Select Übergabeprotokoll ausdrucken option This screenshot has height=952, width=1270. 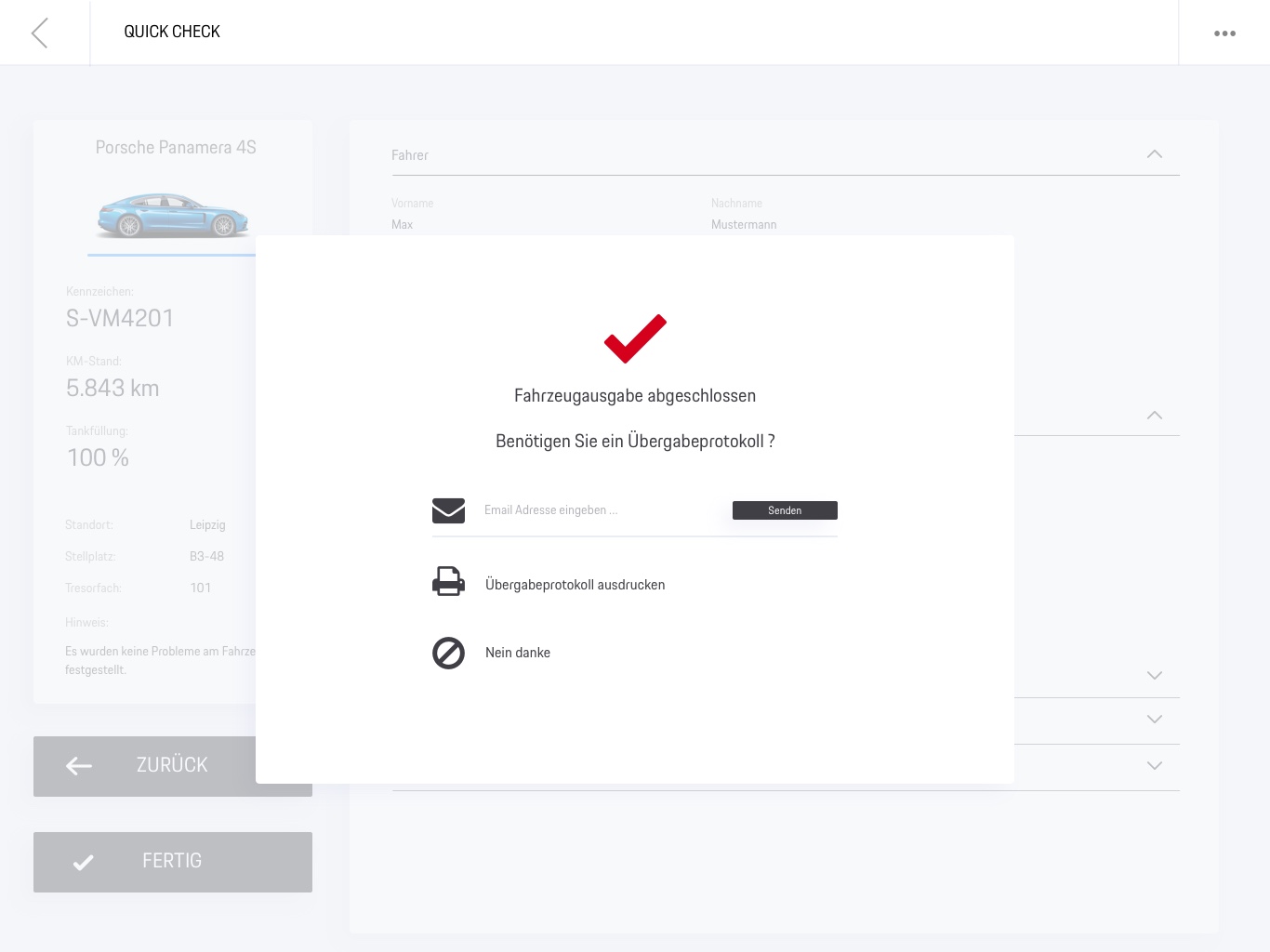tap(575, 585)
